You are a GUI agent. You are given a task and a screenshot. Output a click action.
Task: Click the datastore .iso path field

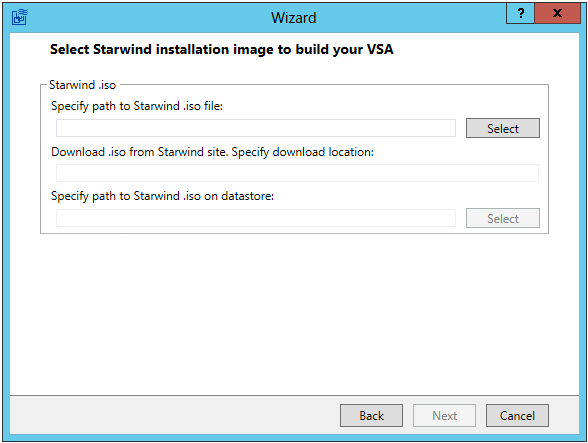click(x=256, y=218)
